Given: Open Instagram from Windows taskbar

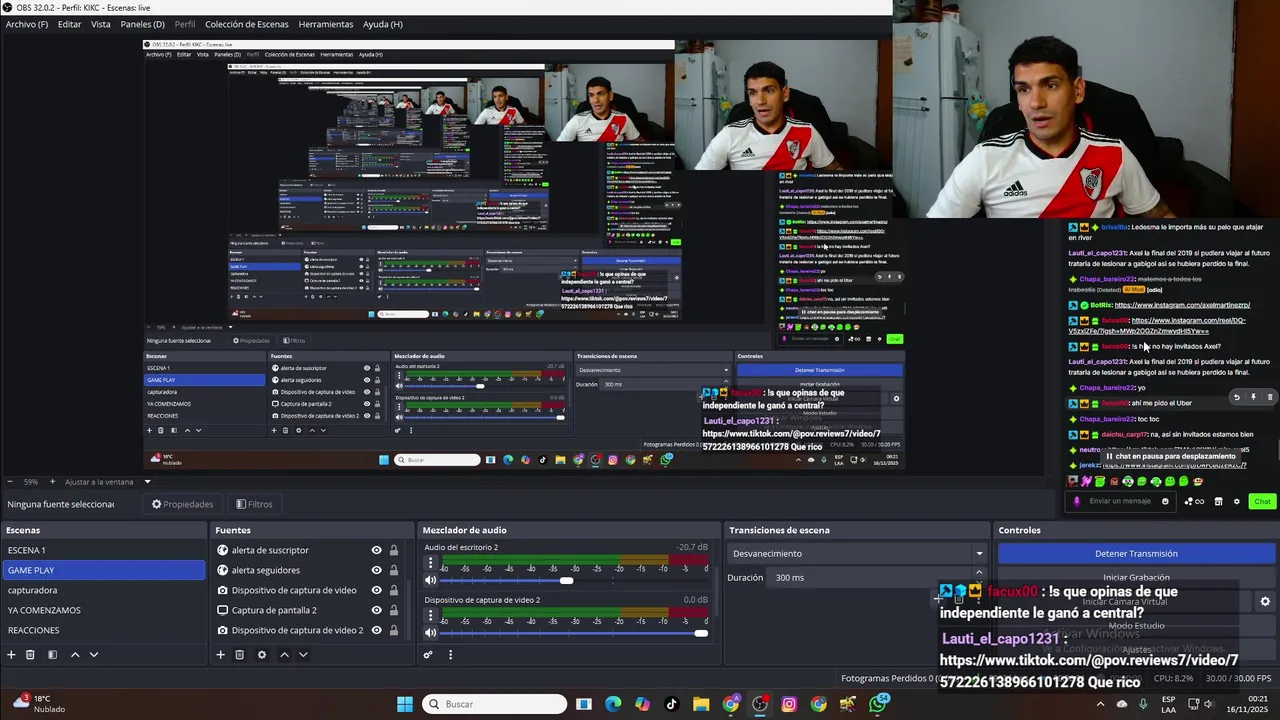Looking at the screenshot, I should point(789,704).
